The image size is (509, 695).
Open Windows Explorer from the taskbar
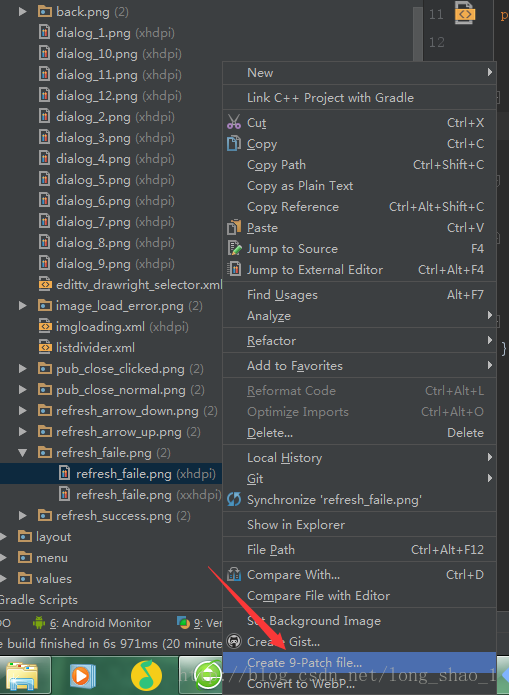(22, 676)
